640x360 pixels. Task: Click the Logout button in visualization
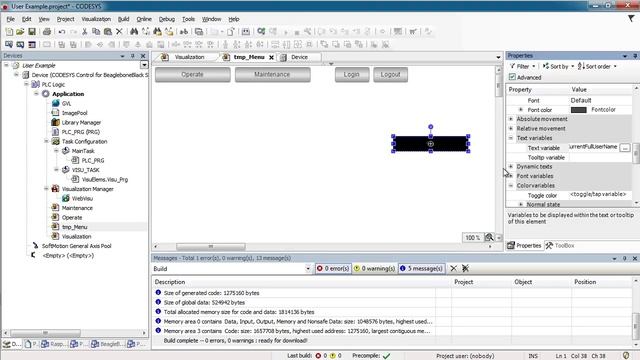pyautogui.click(x=390, y=75)
